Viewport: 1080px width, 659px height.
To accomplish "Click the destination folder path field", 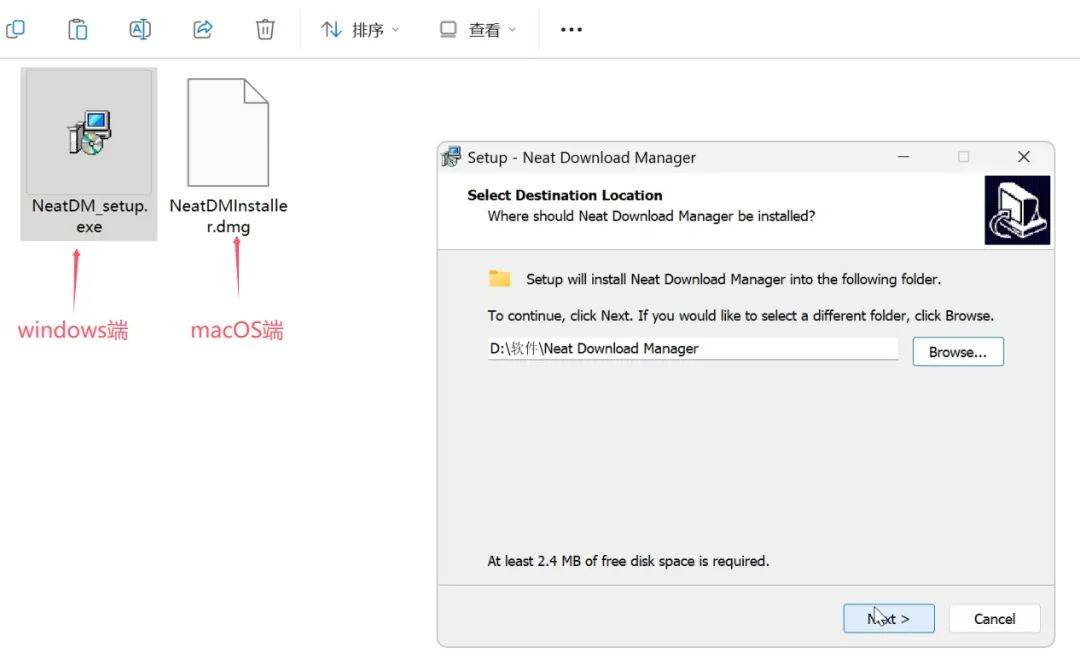I will (692, 348).
